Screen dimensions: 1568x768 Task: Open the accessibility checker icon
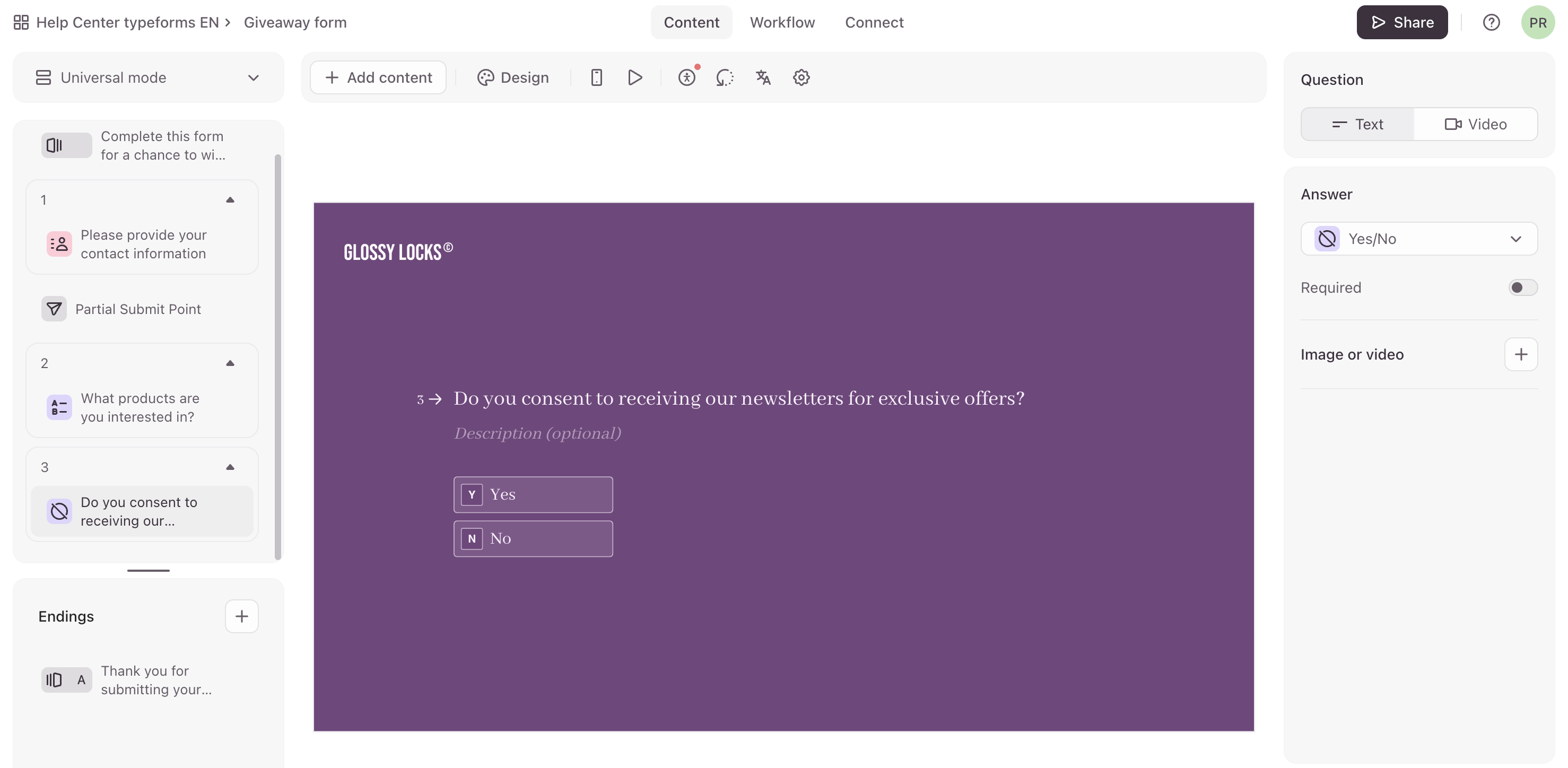coord(686,77)
